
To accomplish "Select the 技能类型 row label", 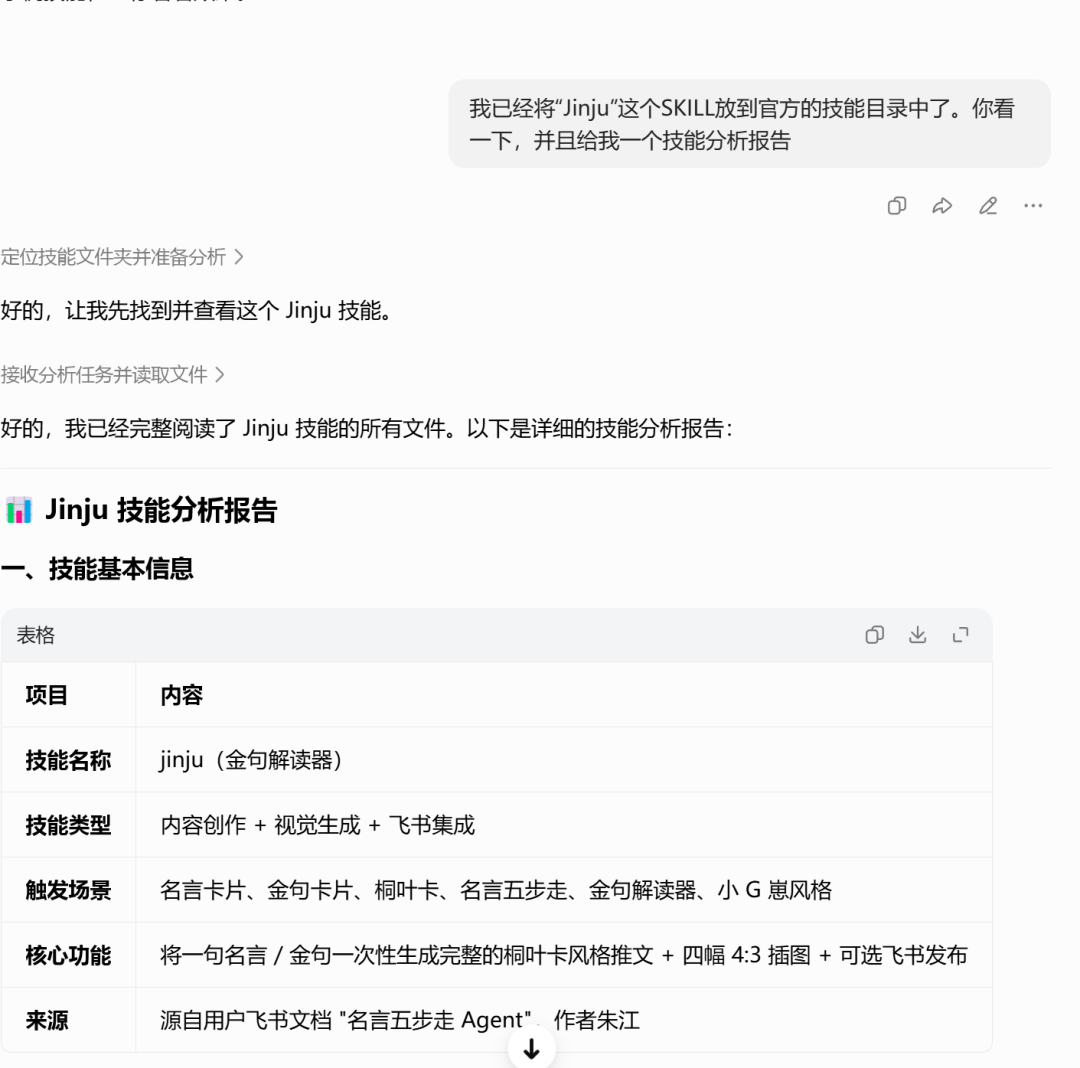I will click(x=68, y=825).
